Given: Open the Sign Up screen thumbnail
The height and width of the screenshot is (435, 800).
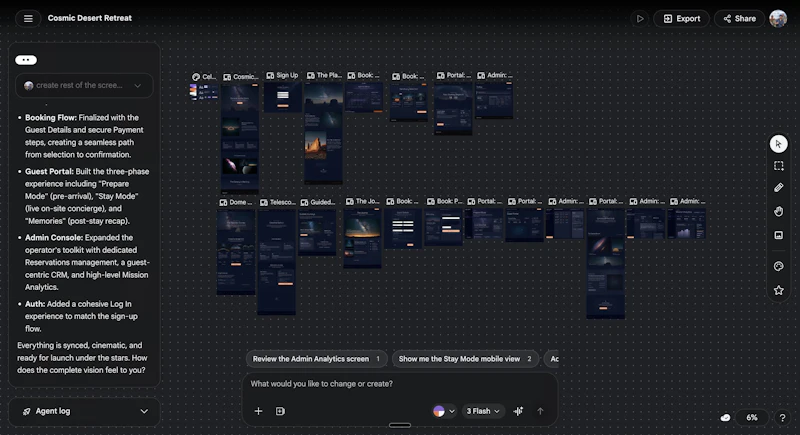Looking at the screenshot, I should pos(283,97).
